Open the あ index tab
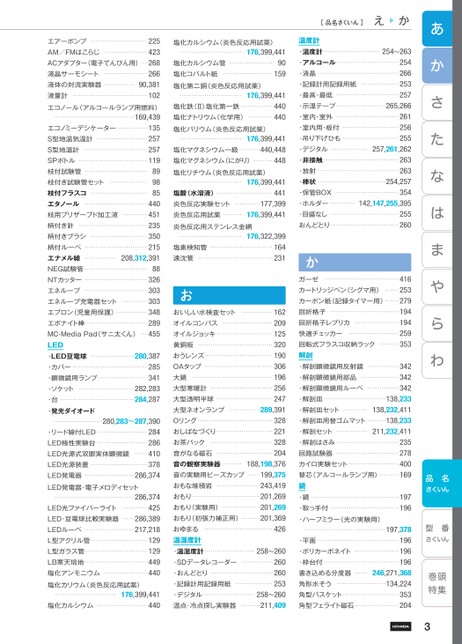Screen dimensions: 462x644 [437, 28]
